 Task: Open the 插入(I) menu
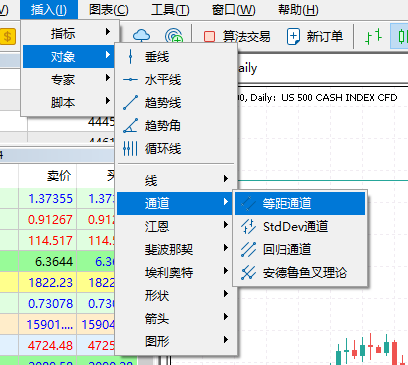[x=49, y=10]
